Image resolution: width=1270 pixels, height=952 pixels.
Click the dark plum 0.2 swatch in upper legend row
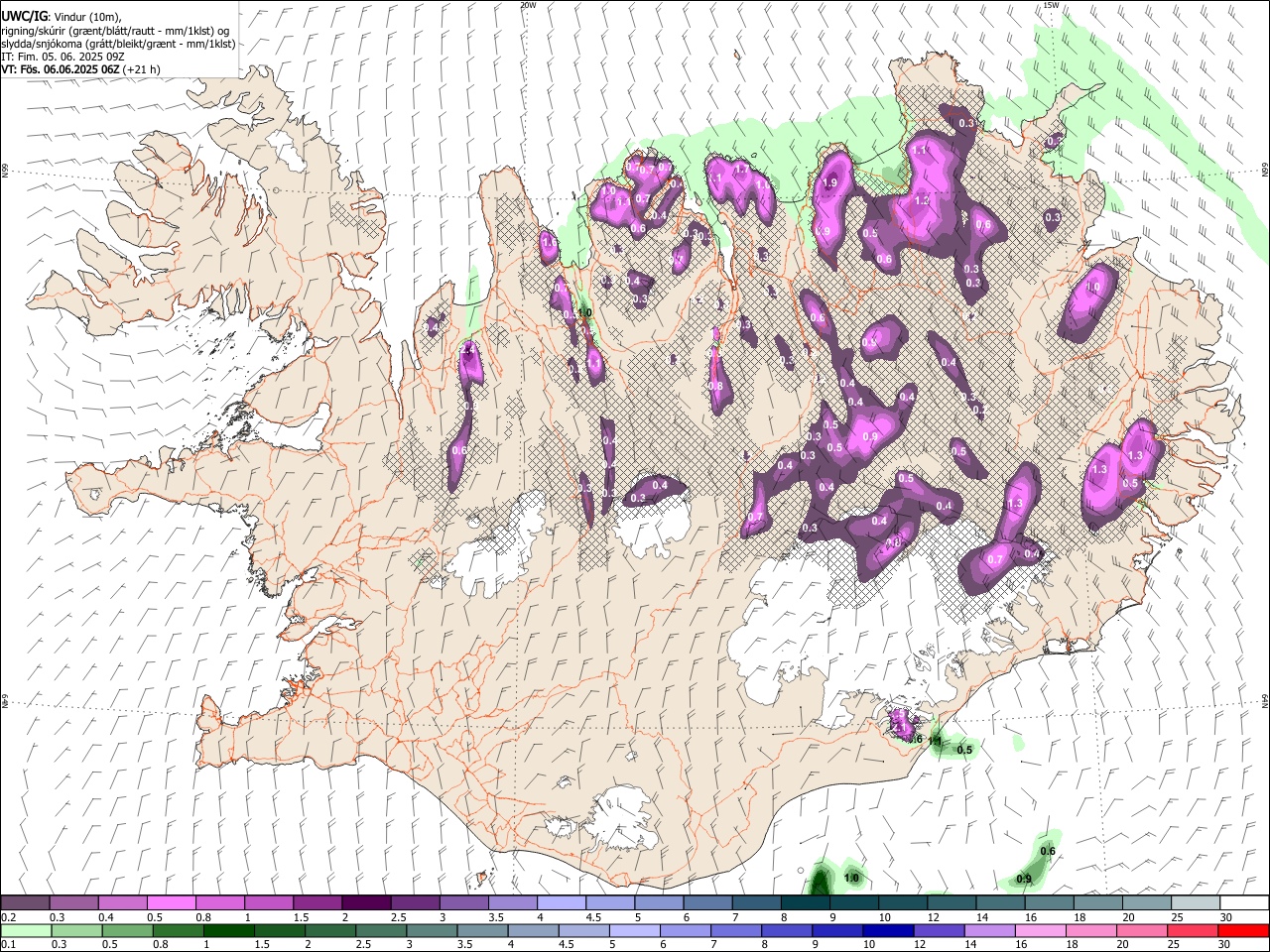[26, 902]
